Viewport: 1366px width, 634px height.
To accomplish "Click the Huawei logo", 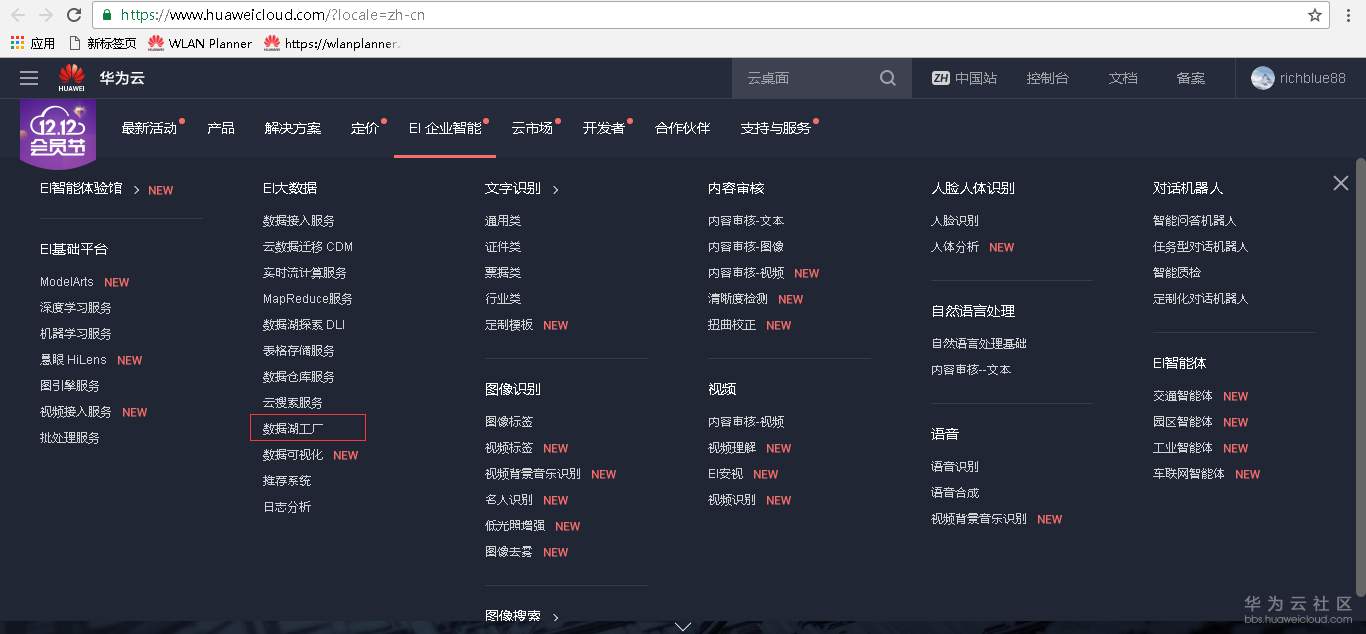I will pos(71,77).
